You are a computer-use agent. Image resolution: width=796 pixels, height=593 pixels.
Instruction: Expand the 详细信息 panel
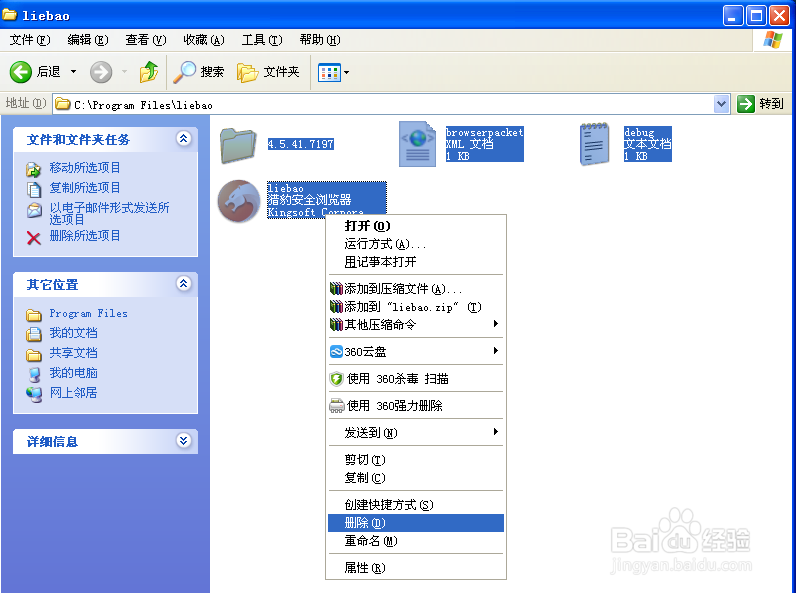pyautogui.click(x=183, y=440)
